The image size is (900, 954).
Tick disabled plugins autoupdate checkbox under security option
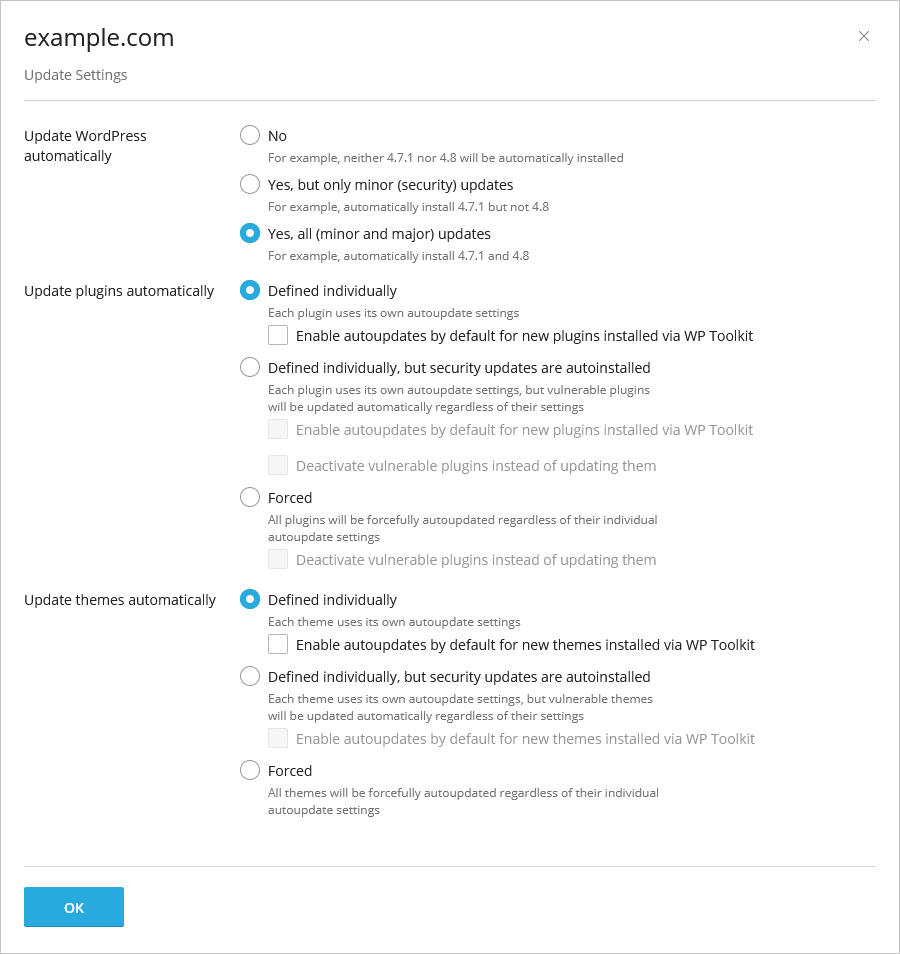tap(278, 430)
